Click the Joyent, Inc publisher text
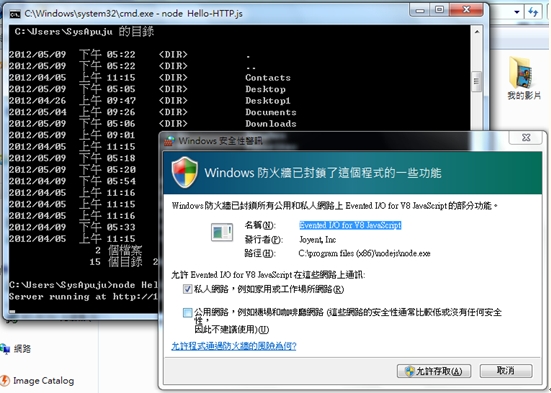Screen dimensions: 551x393 [x=318, y=240]
